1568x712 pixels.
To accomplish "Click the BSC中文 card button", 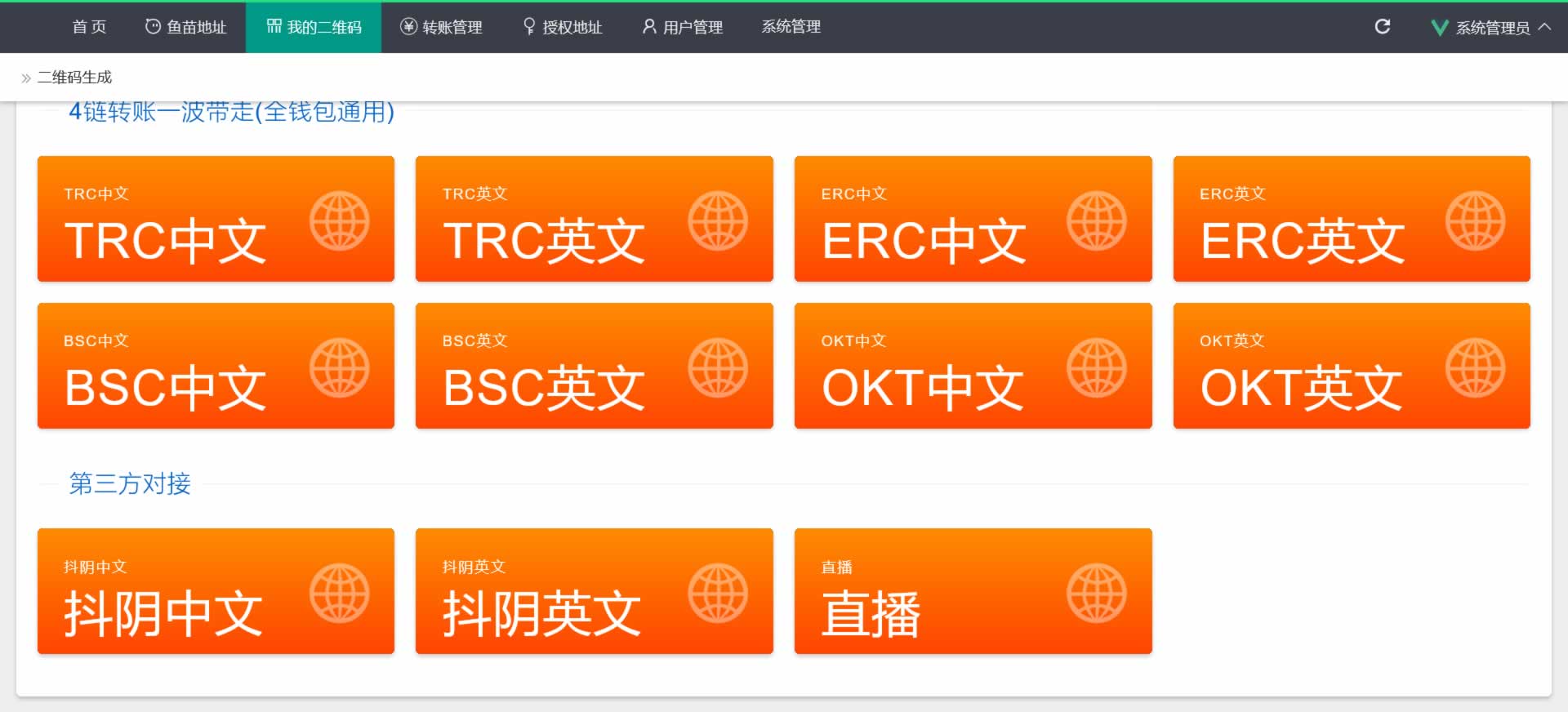I will tap(216, 366).
